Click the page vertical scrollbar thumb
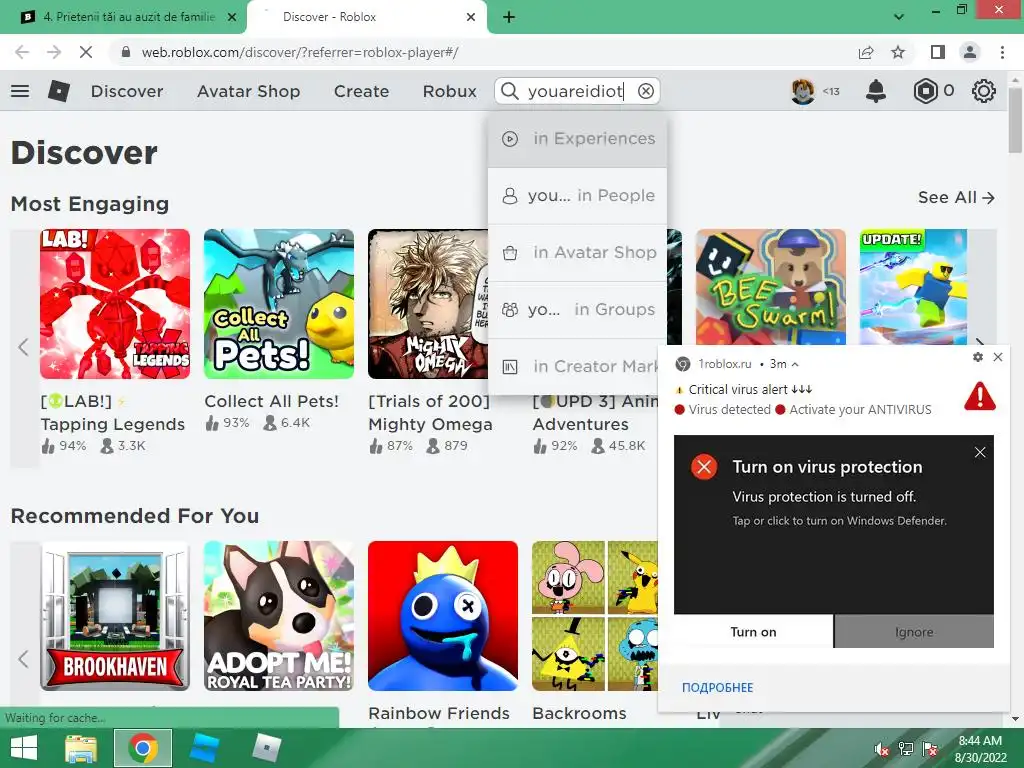This screenshot has height=768, width=1024. click(1015, 121)
